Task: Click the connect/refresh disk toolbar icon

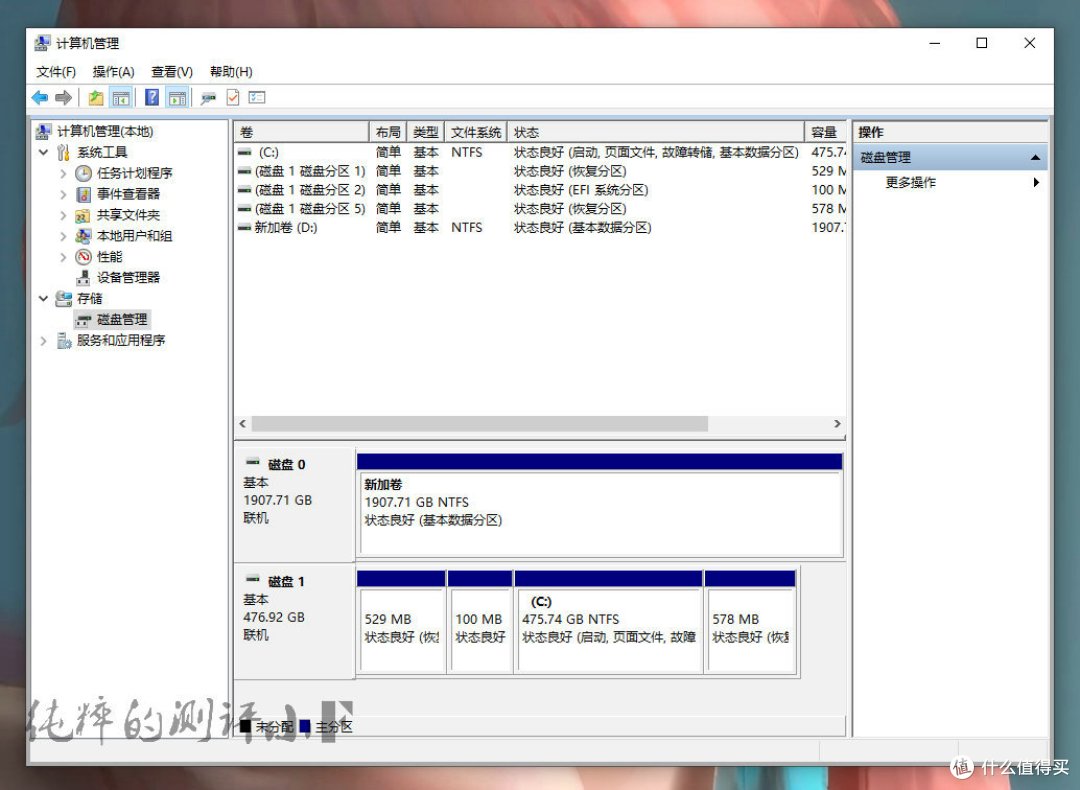Action: (208, 98)
